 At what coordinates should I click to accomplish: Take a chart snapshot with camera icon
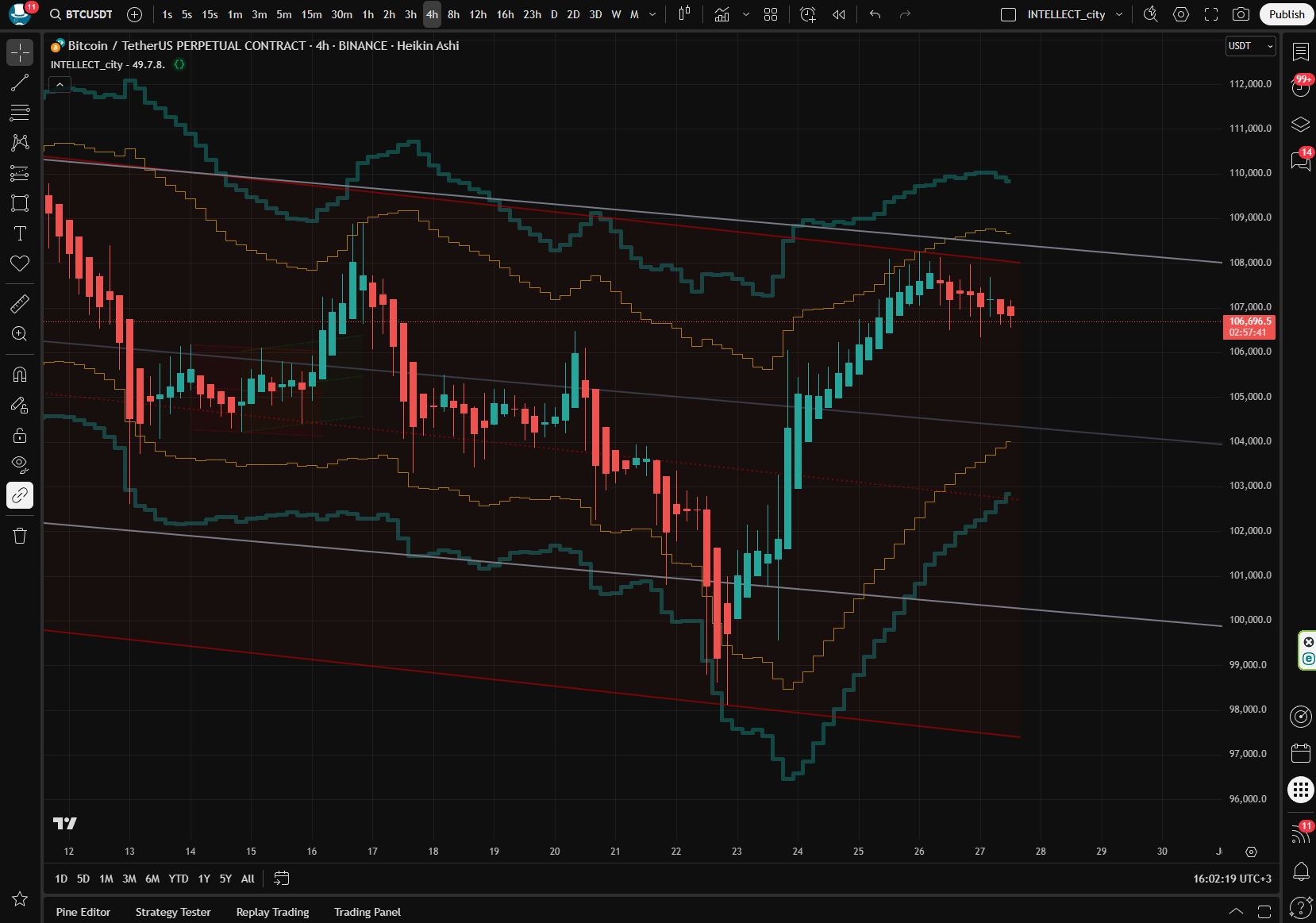tap(1241, 14)
